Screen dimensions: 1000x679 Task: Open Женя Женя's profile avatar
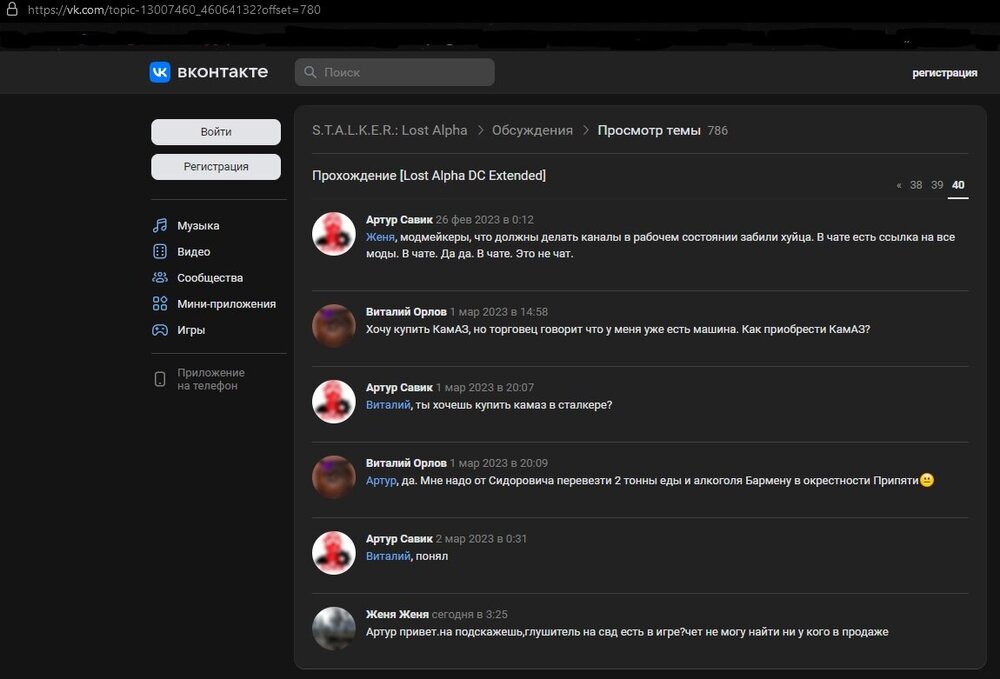[334, 629]
